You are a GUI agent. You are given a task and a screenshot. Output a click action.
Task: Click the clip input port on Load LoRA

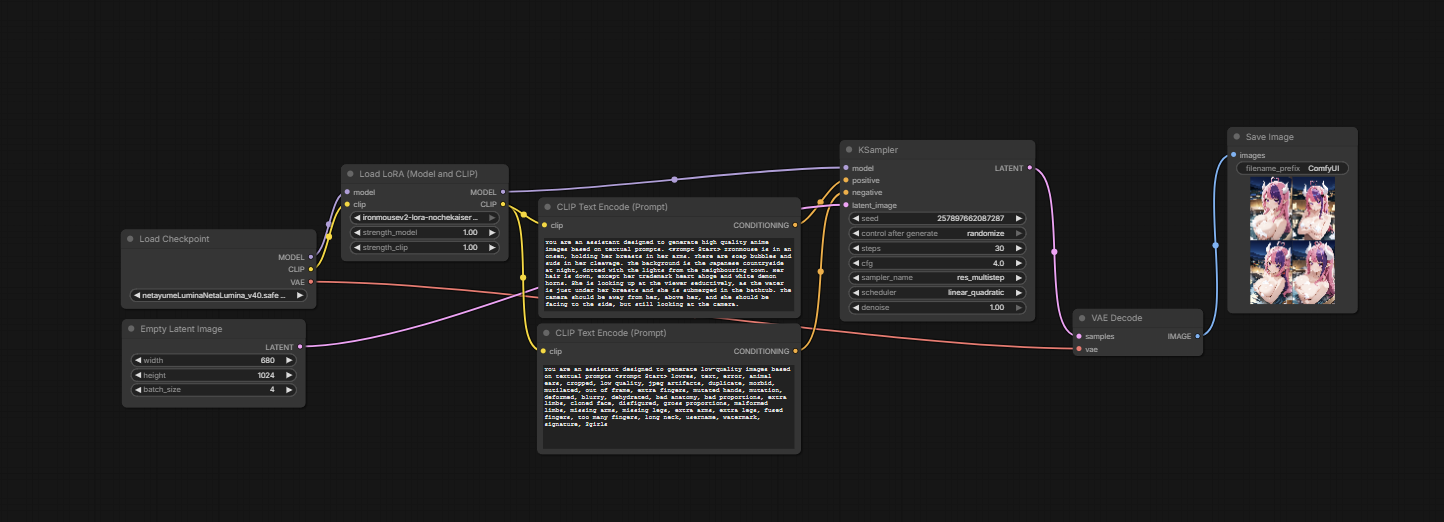[x=347, y=204]
